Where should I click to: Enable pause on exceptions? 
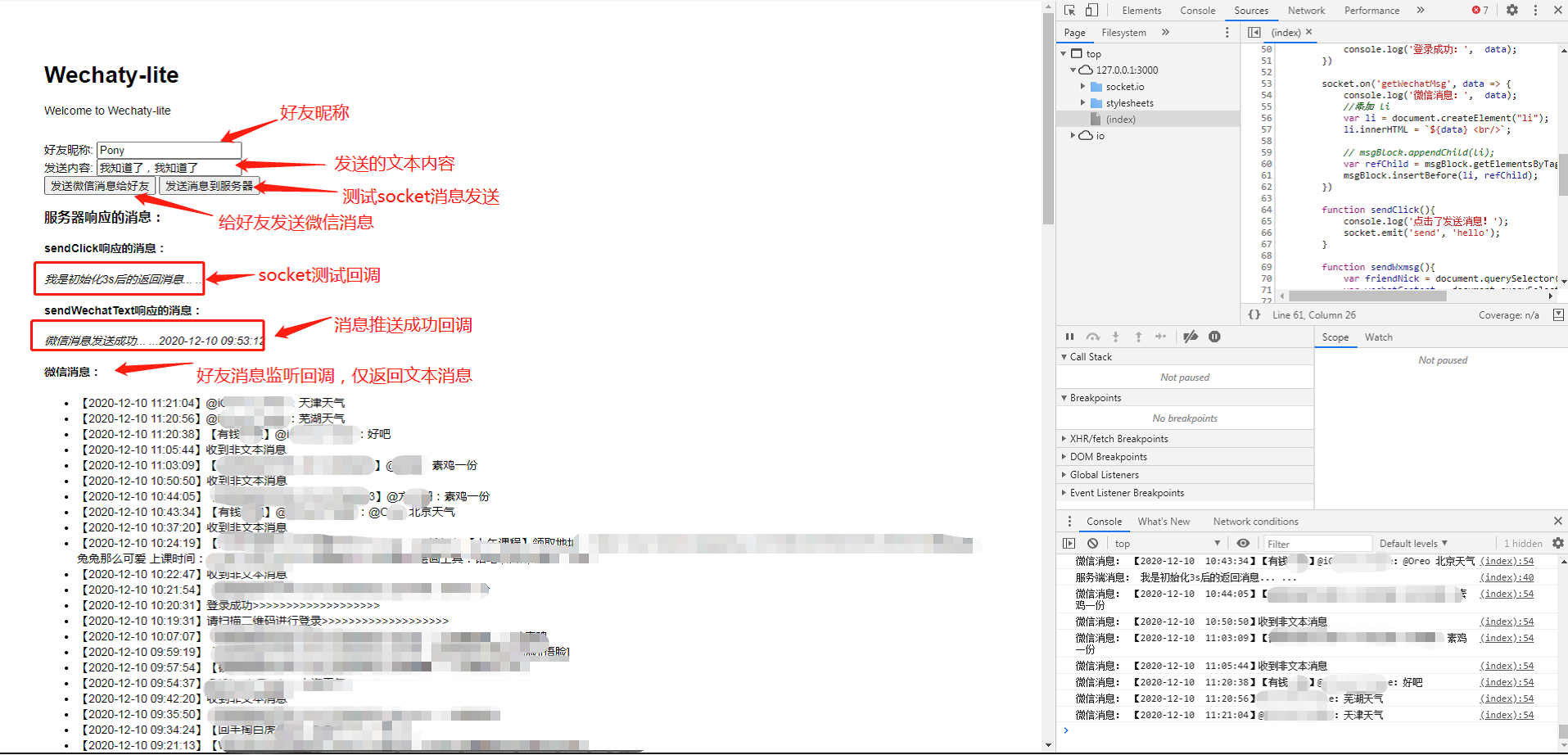pos(1215,337)
